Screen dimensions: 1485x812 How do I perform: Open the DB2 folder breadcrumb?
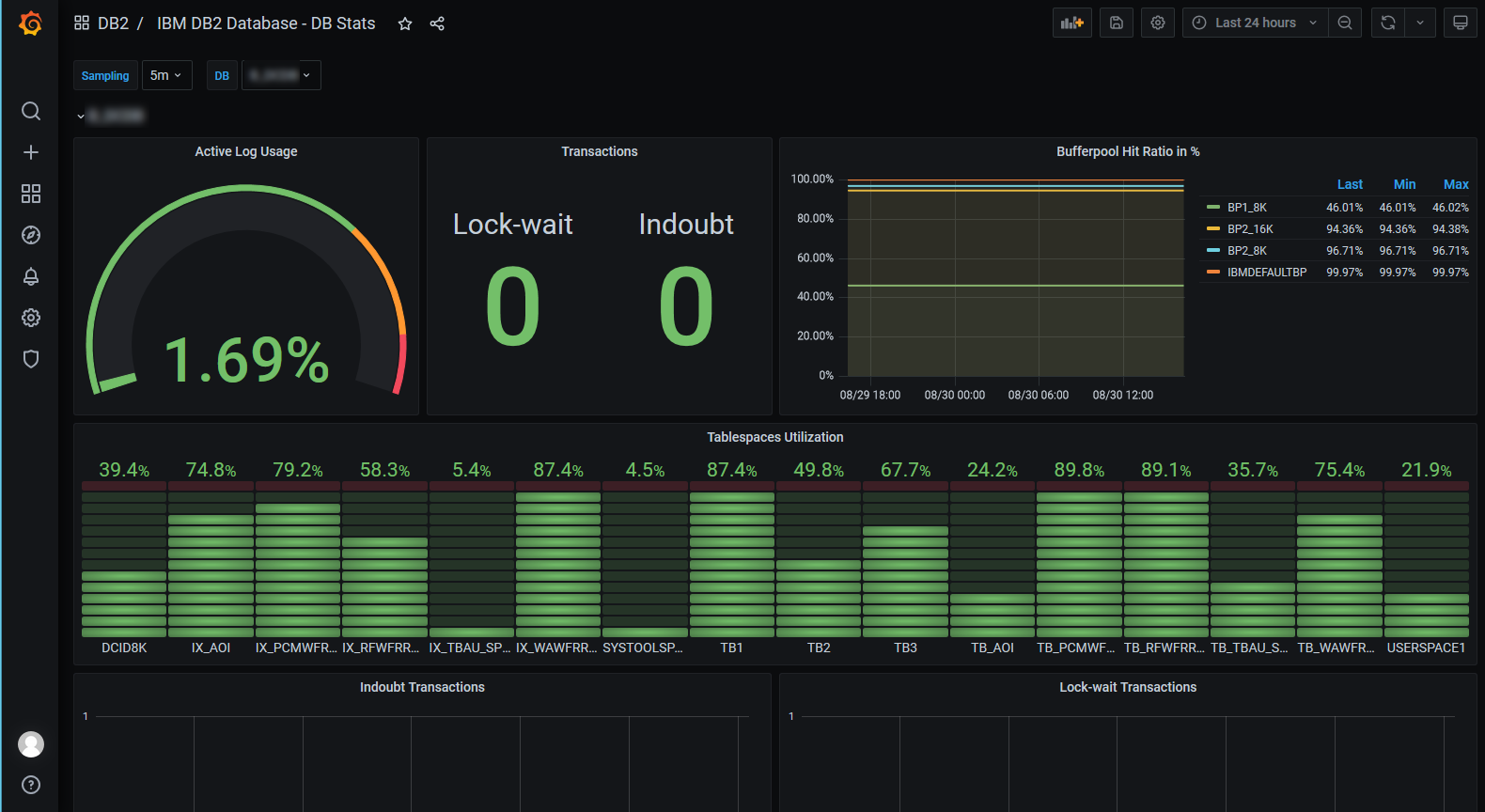point(113,23)
